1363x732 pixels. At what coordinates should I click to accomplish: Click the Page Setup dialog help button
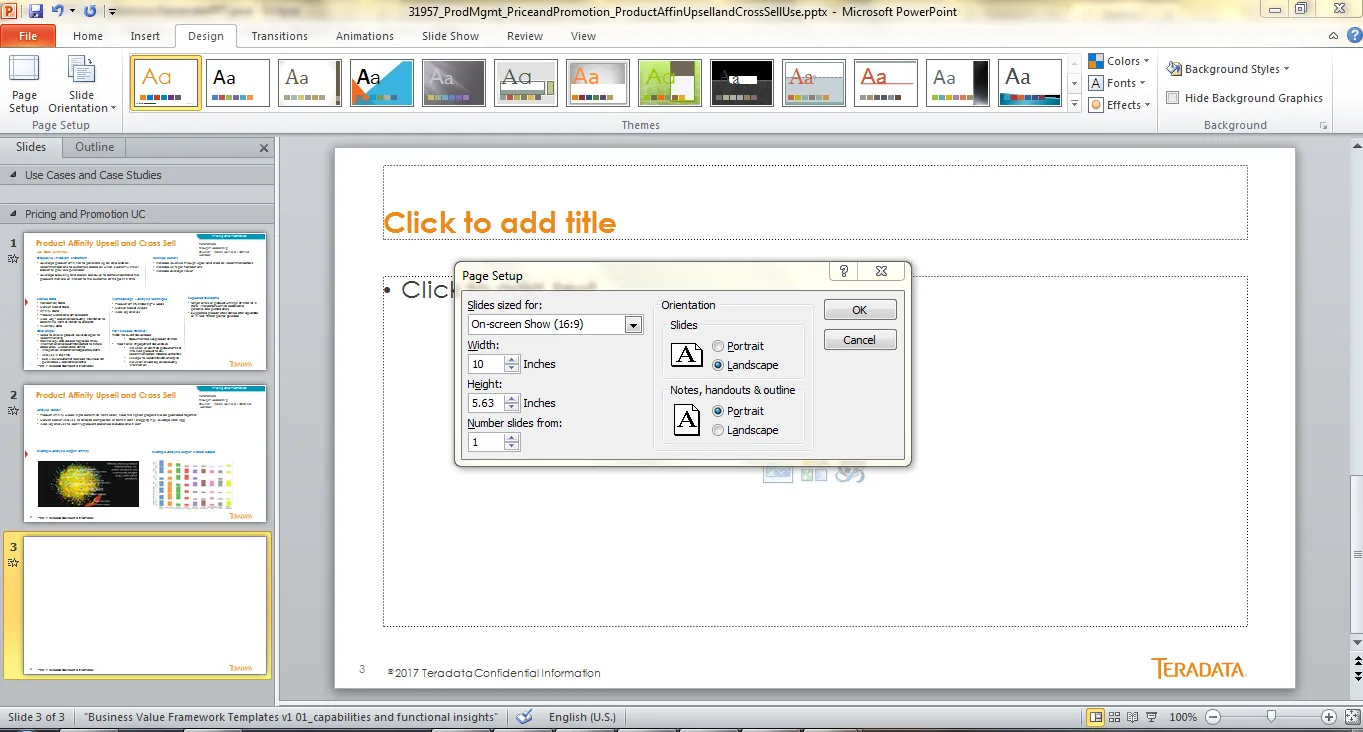click(x=844, y=271)
